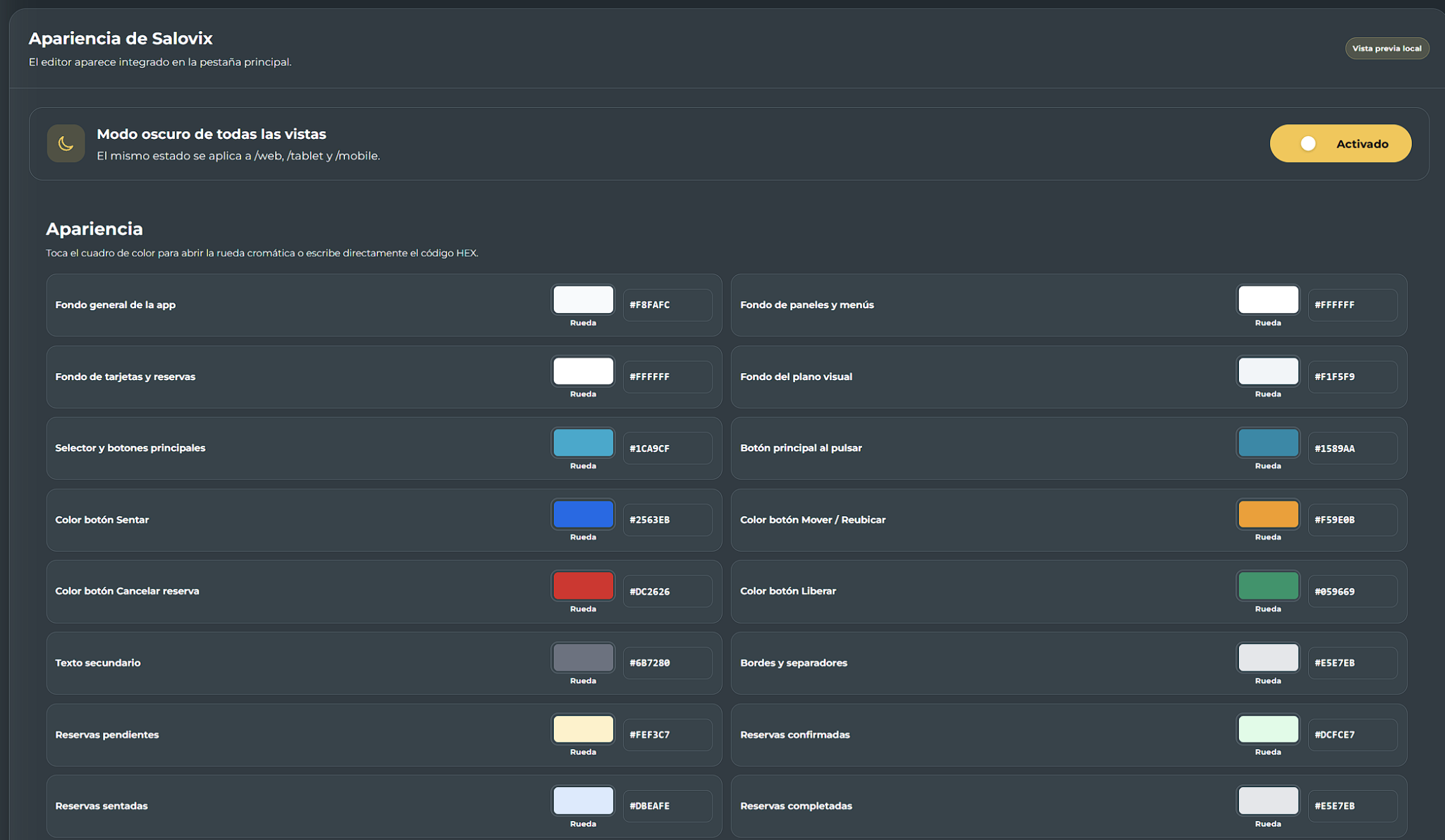Viewport: 1445px width, 840px height.
Task: Focus the #1589AA hex input field
Action: (1353, 448)
